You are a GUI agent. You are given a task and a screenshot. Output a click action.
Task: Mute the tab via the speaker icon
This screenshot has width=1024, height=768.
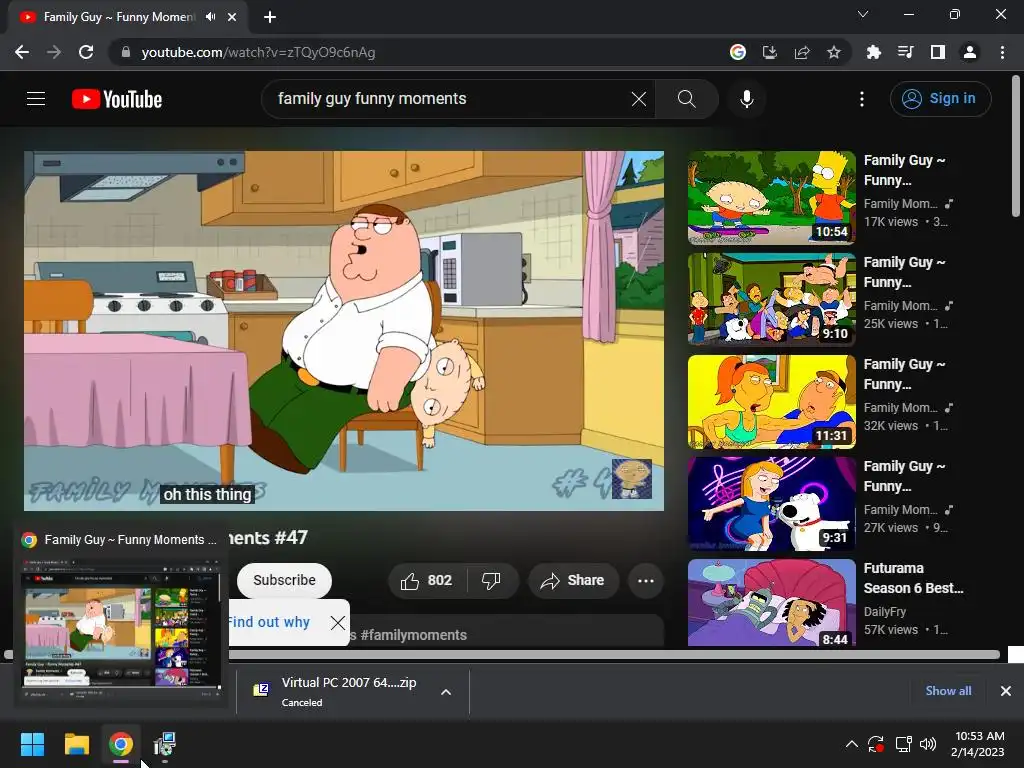coord(210,17)
